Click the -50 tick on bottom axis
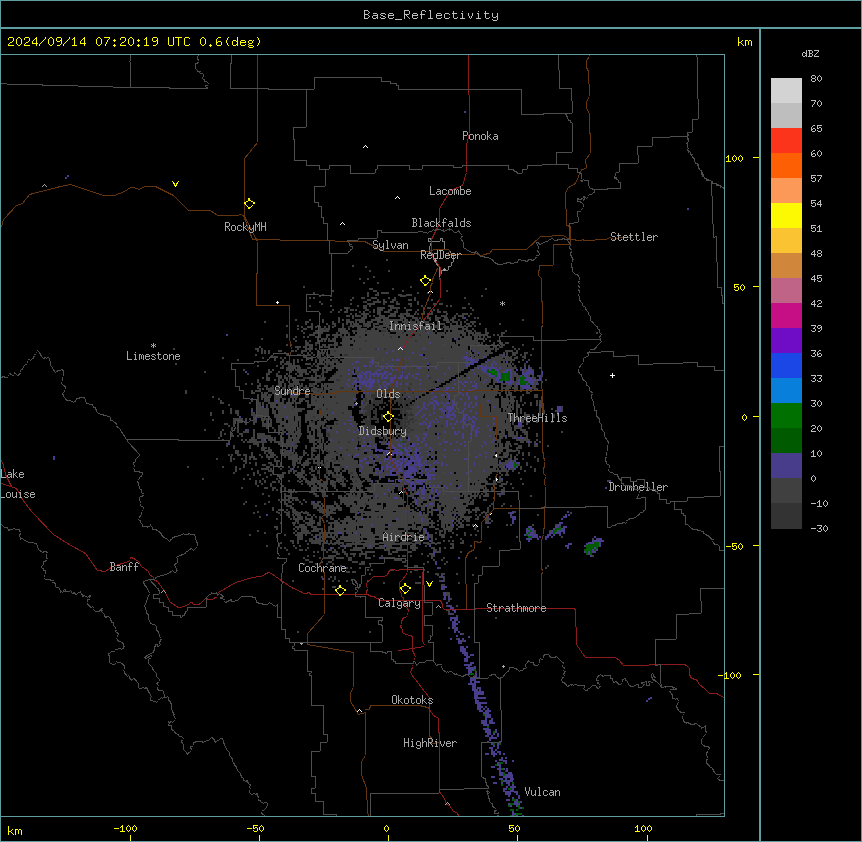This screenshot has width=862, height=842. [x=255, y=828]
